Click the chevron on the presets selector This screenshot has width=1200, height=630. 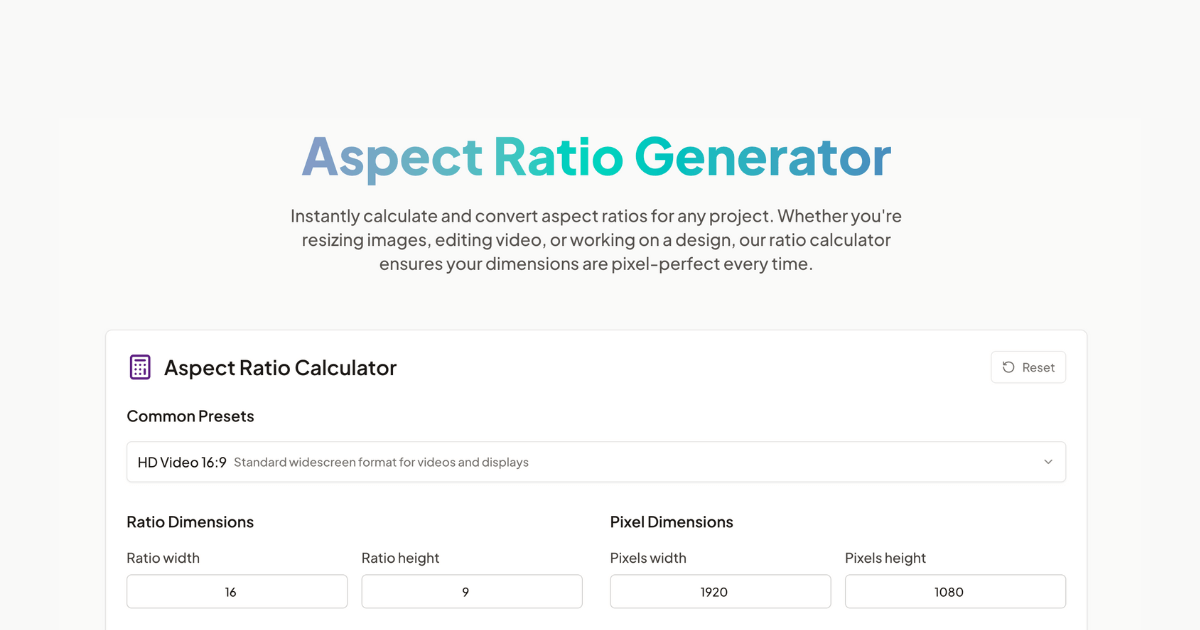(1048, 462)
